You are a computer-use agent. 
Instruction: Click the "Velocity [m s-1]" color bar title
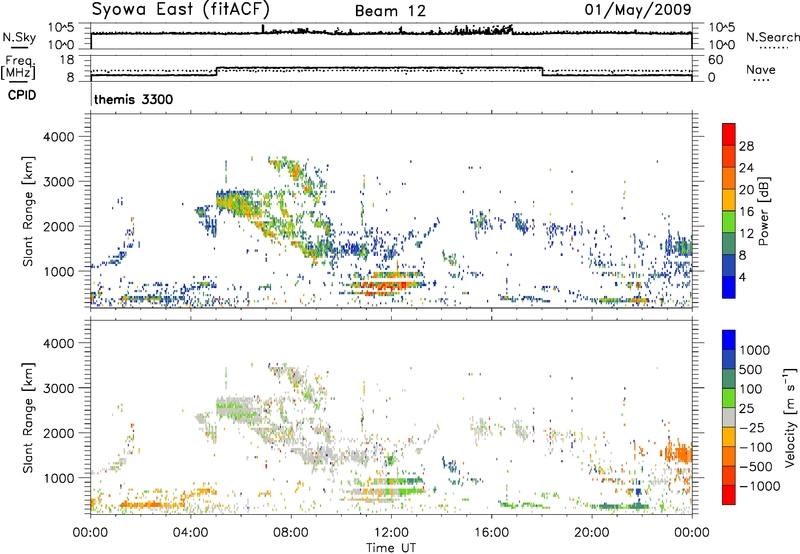[790, 417]
